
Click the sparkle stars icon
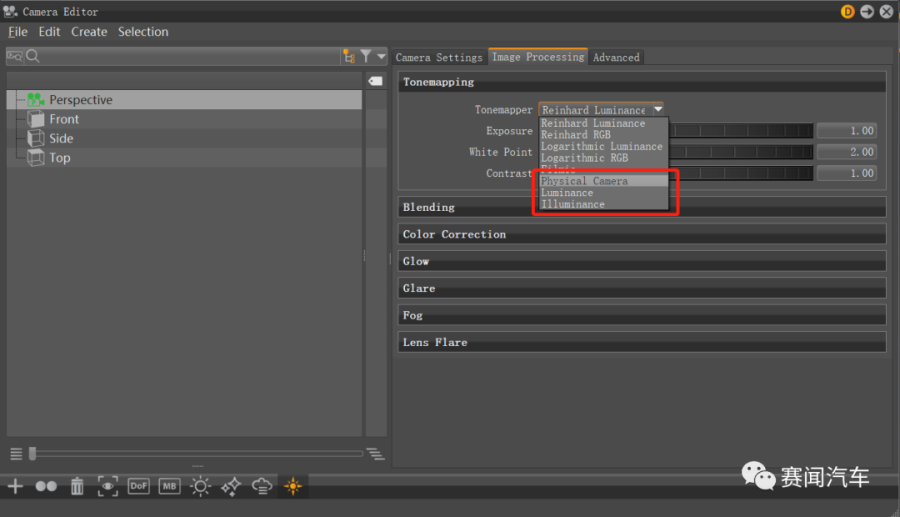(231, 486)
